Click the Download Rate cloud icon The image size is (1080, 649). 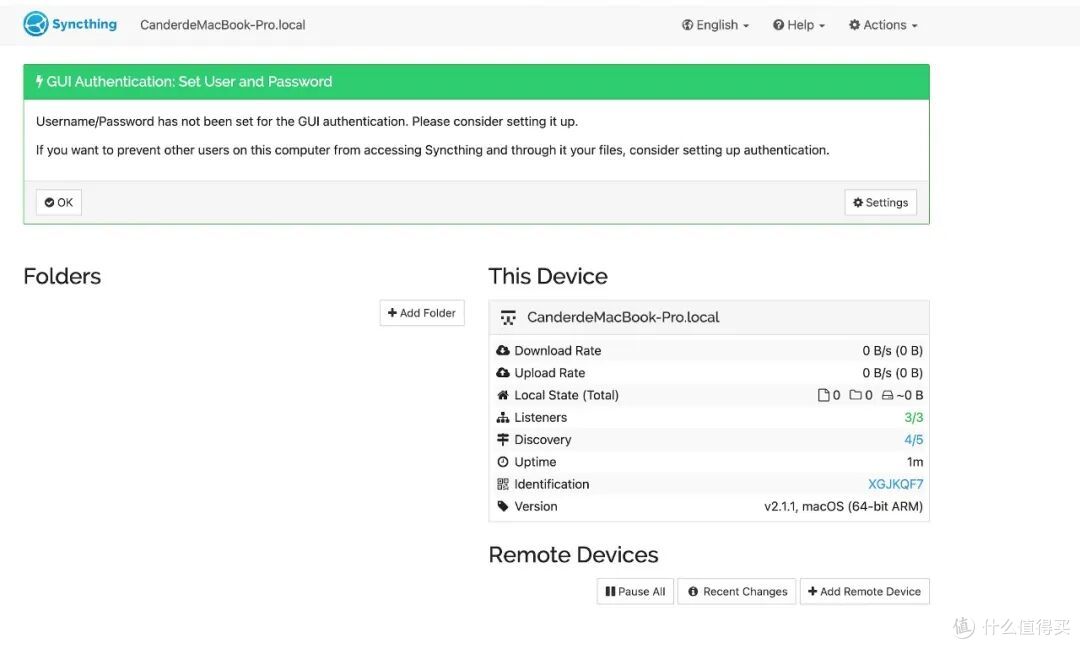[x=503, y=351]
